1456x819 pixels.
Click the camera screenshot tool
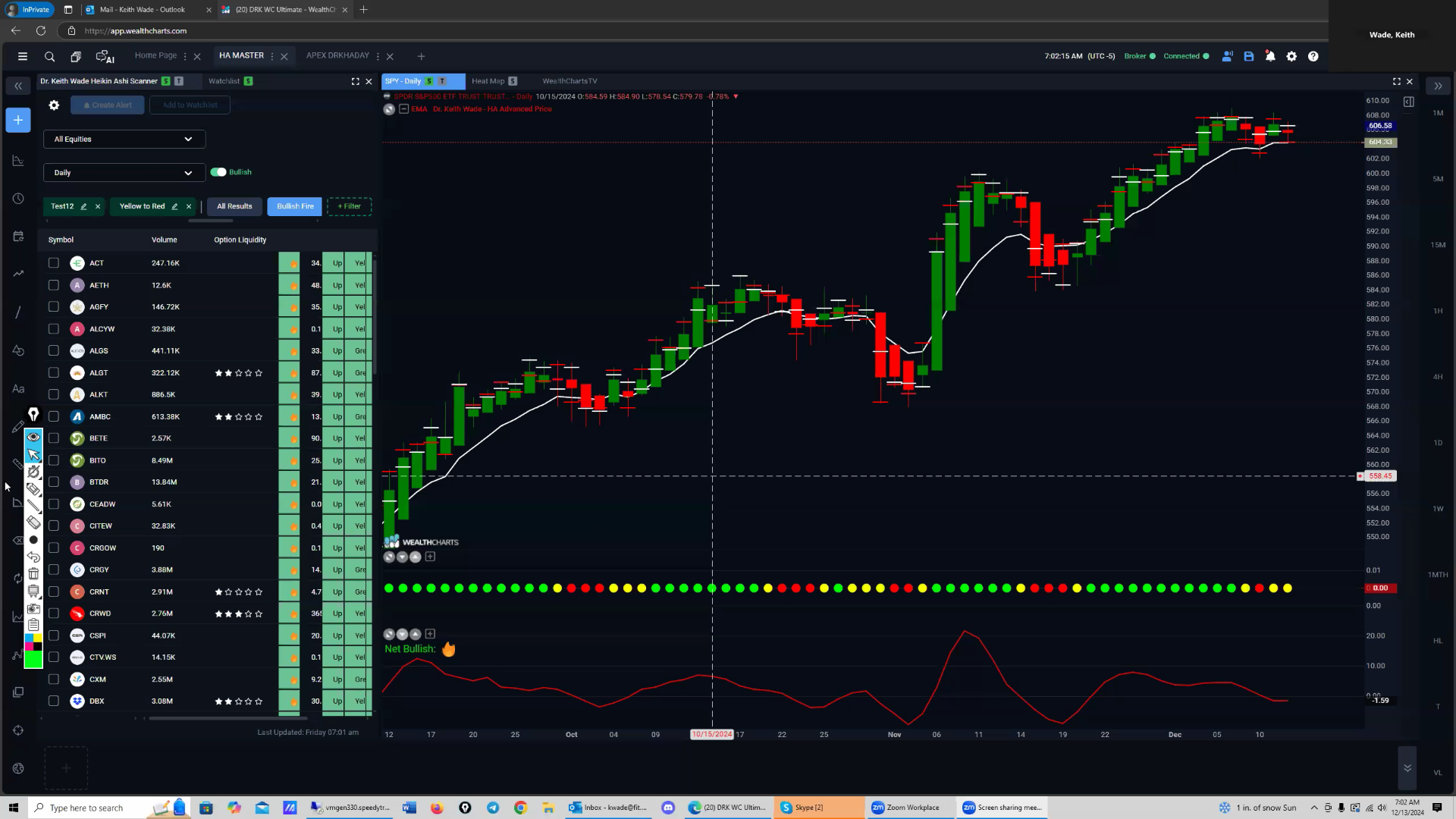coord(33,609)
